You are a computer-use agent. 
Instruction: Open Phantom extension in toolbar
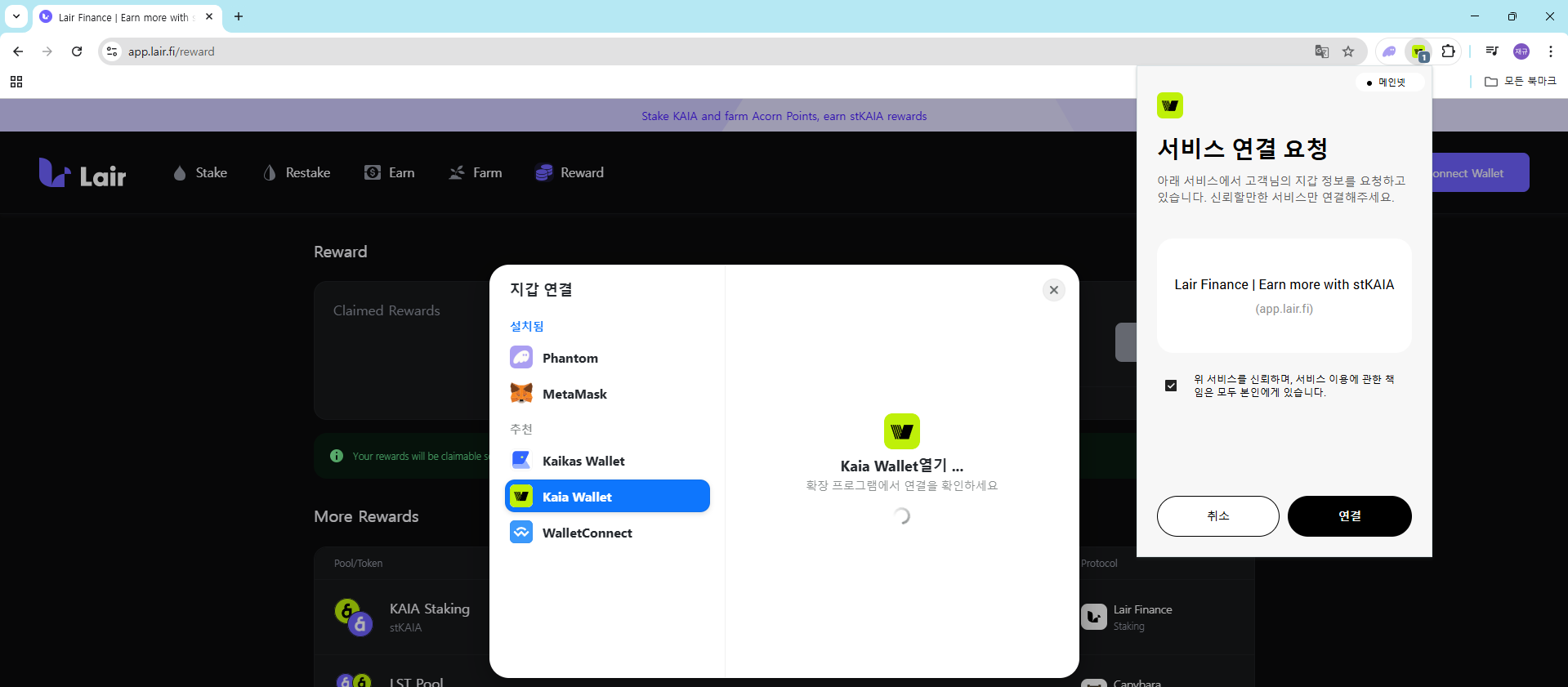click(1389, 51)
